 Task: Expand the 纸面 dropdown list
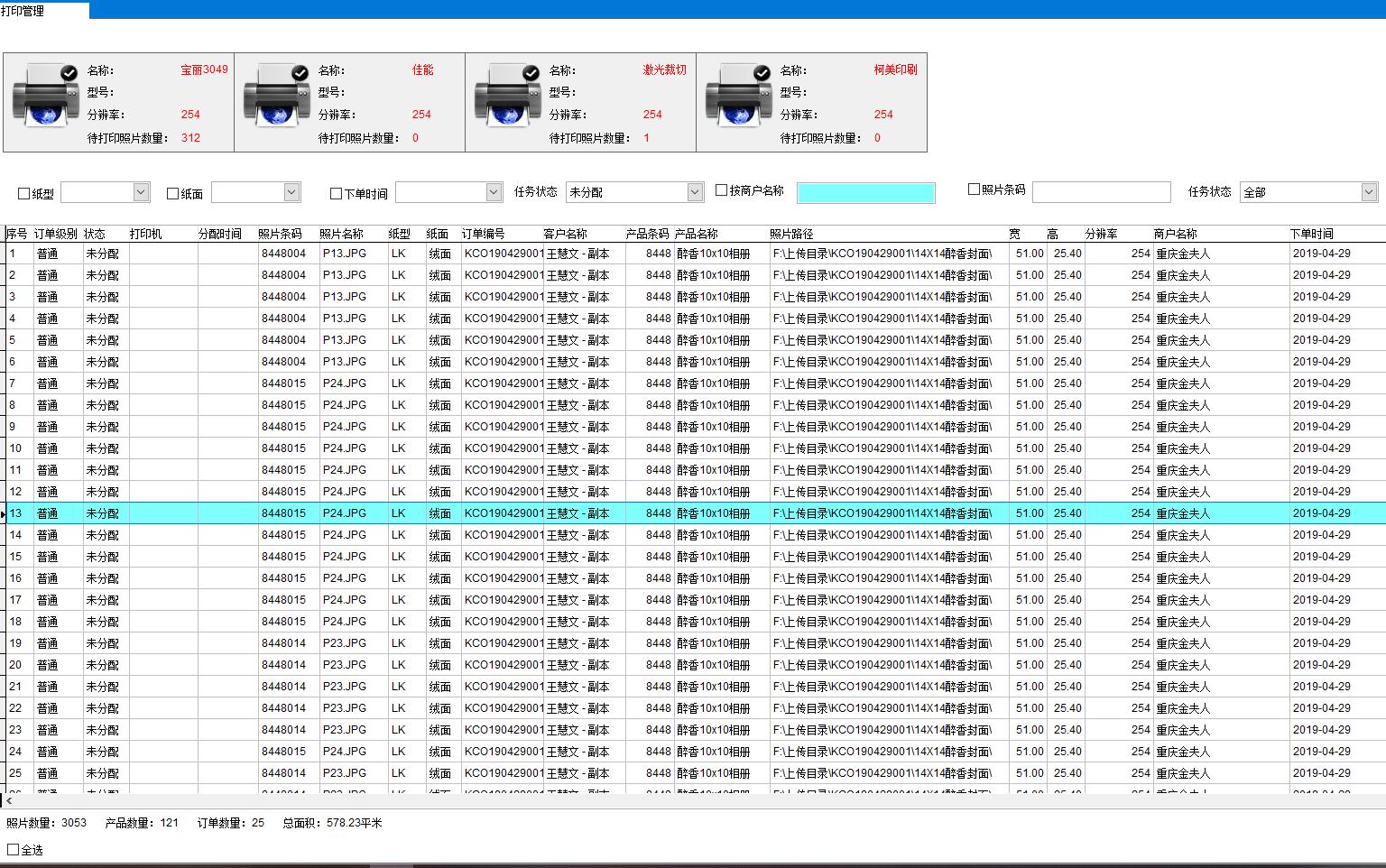[x=291, y=192]
